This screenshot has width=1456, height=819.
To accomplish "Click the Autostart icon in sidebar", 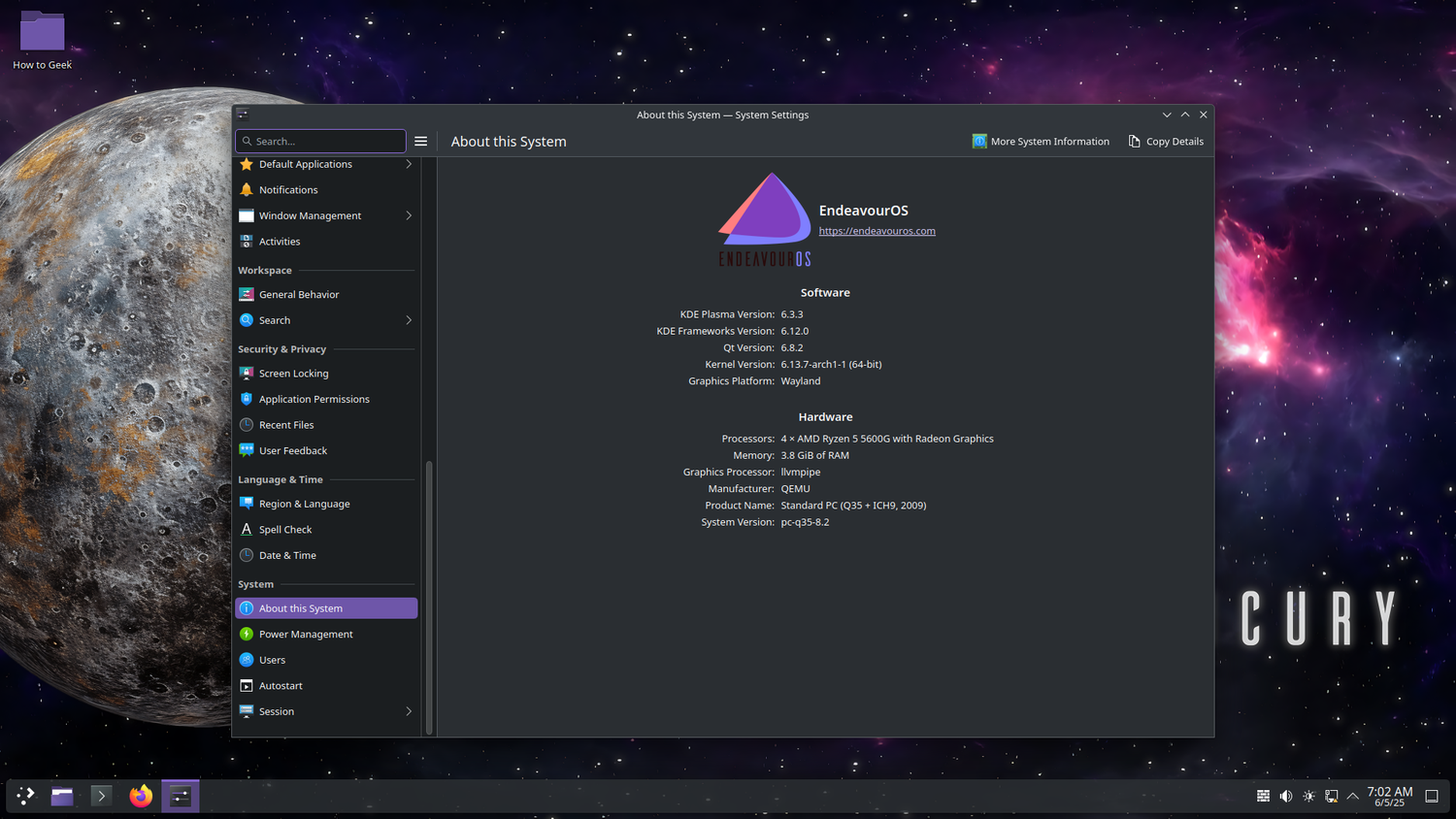I will click(247, 686).
